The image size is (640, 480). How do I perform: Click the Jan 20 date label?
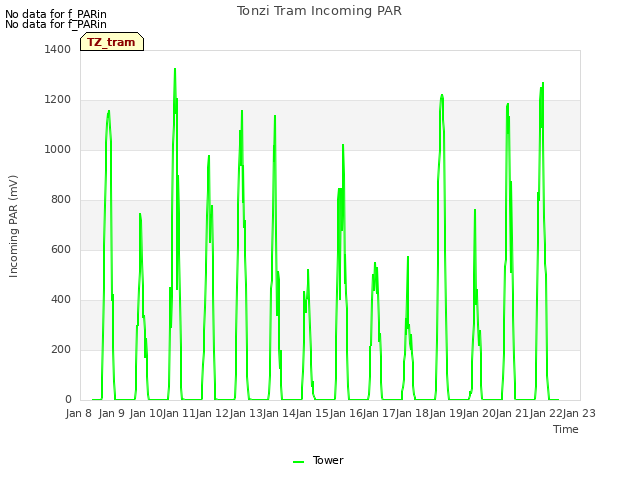tap(479, 413)
